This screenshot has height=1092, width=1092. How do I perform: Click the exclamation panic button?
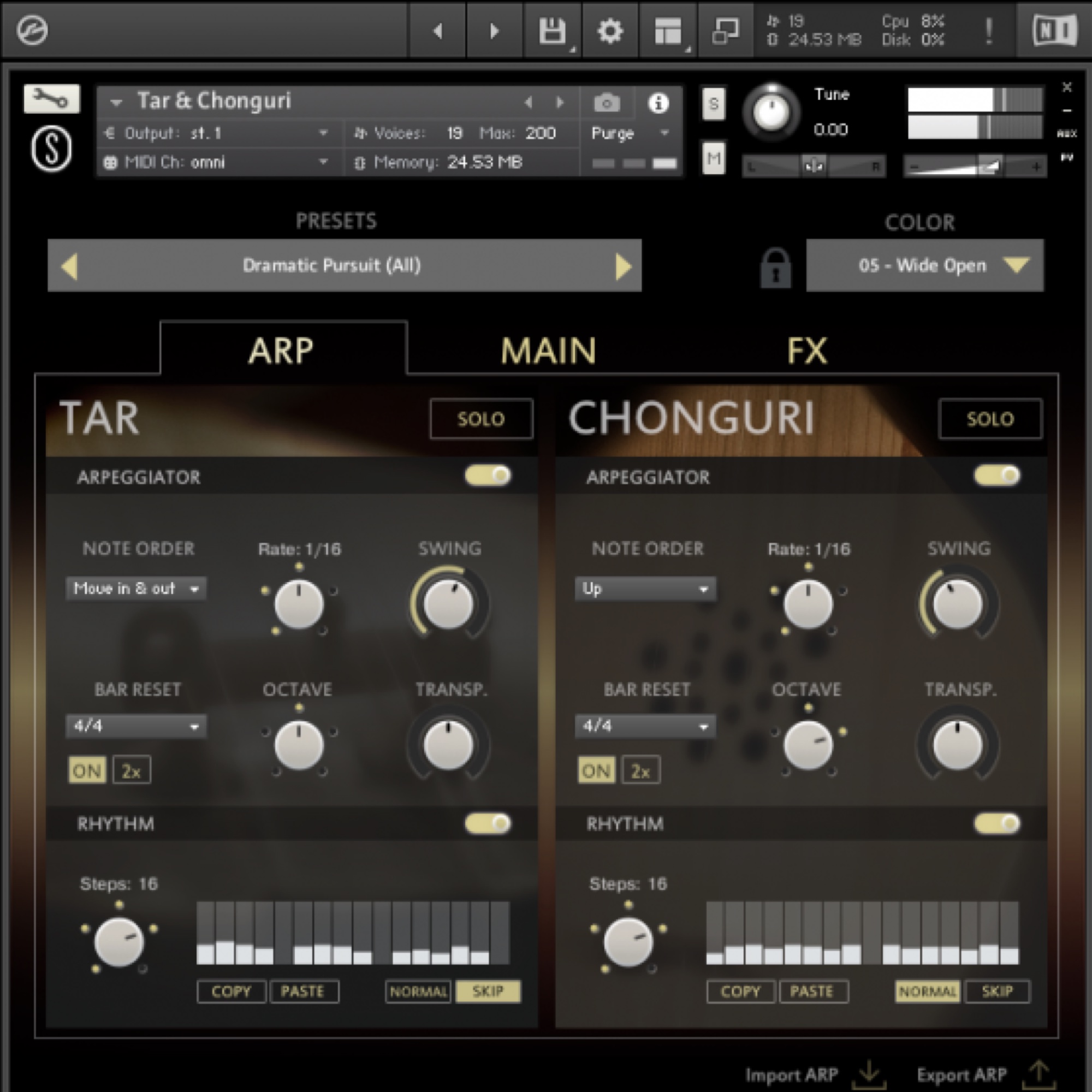[989, 31]
